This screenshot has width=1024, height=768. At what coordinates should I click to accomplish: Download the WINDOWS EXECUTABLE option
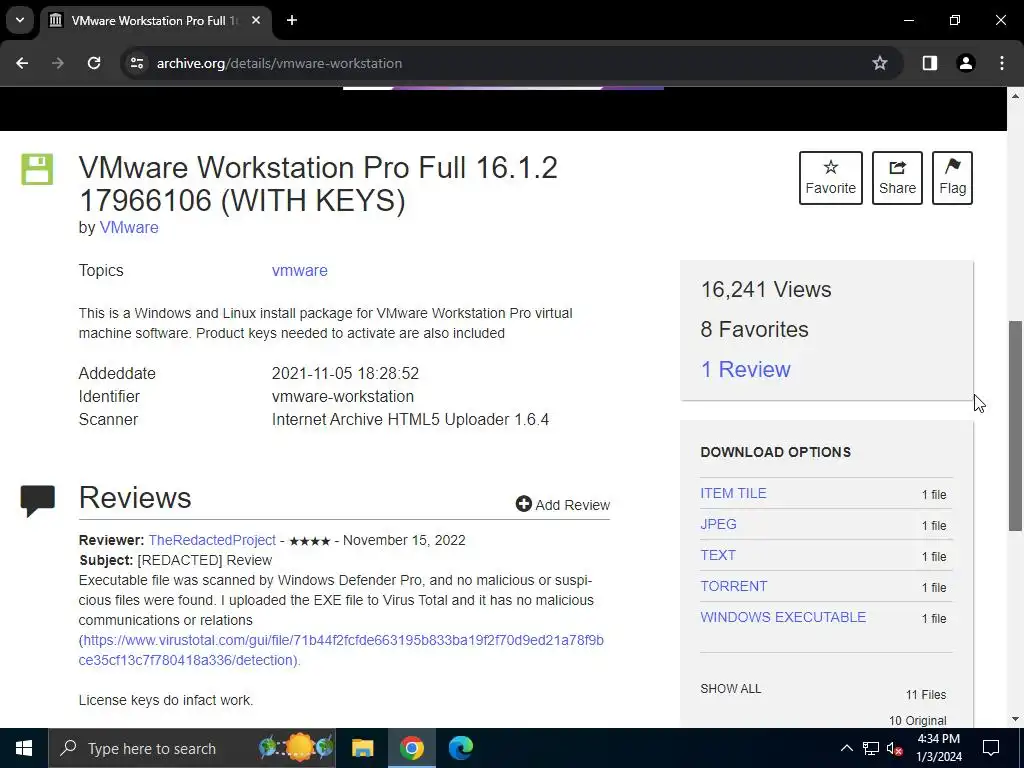tap(783, 617)
